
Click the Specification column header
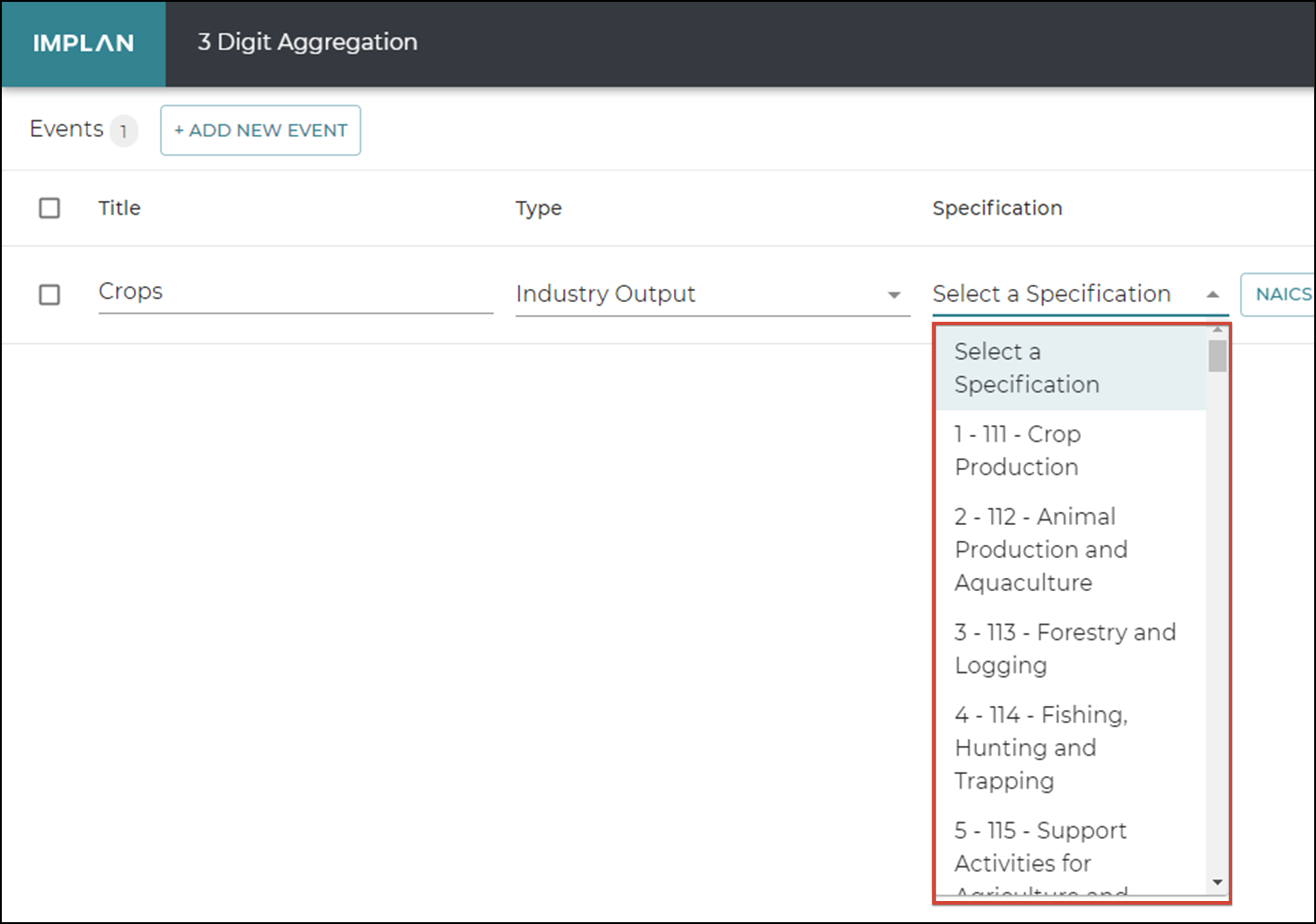click(x=997, y=208)
